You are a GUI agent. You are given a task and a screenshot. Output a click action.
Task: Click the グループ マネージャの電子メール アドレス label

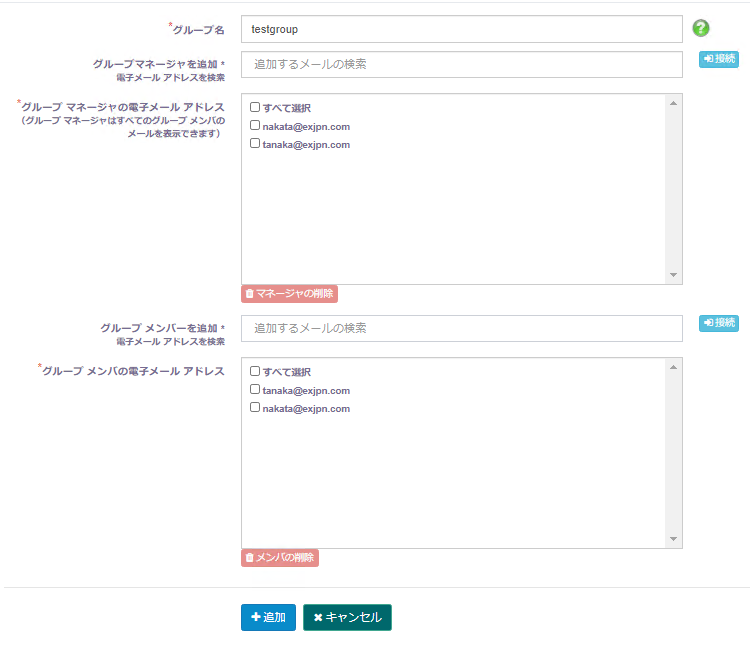(122, 107)
